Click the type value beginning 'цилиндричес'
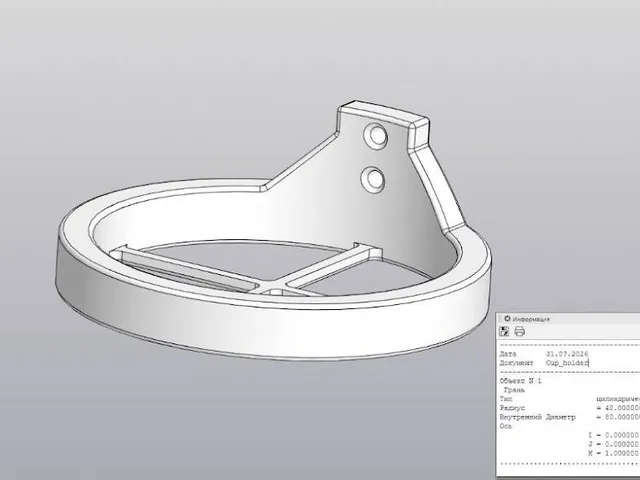This screenshot has width=640, height=480. coord(618,399)
